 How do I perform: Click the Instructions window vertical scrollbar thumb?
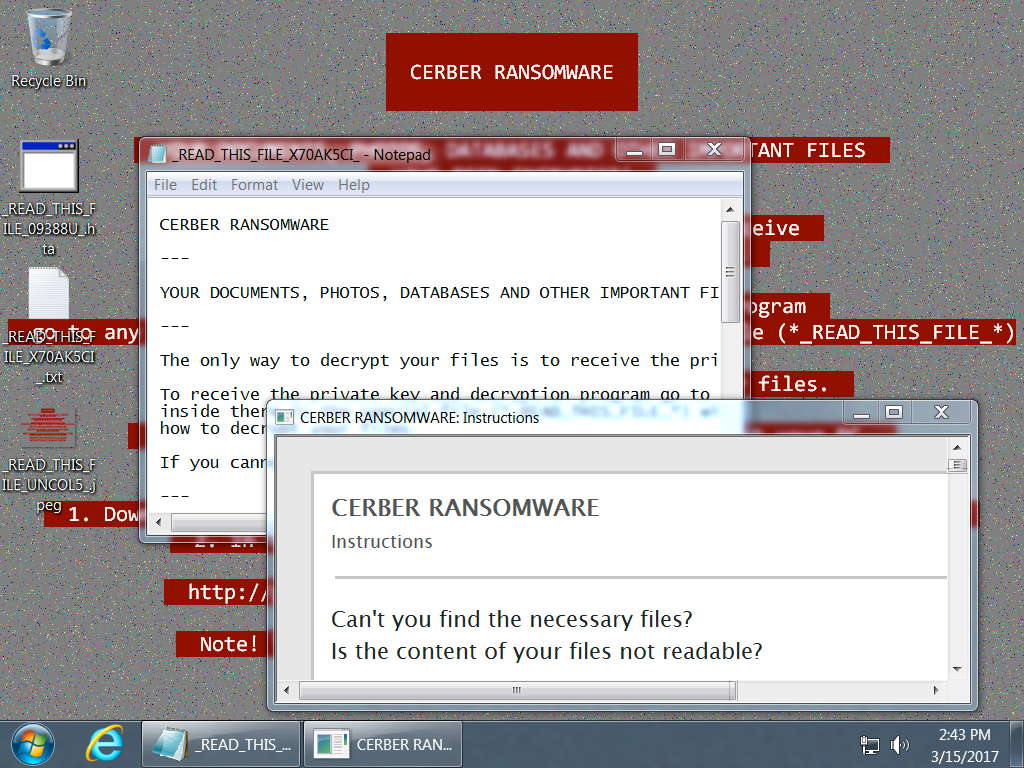(957, 465)
